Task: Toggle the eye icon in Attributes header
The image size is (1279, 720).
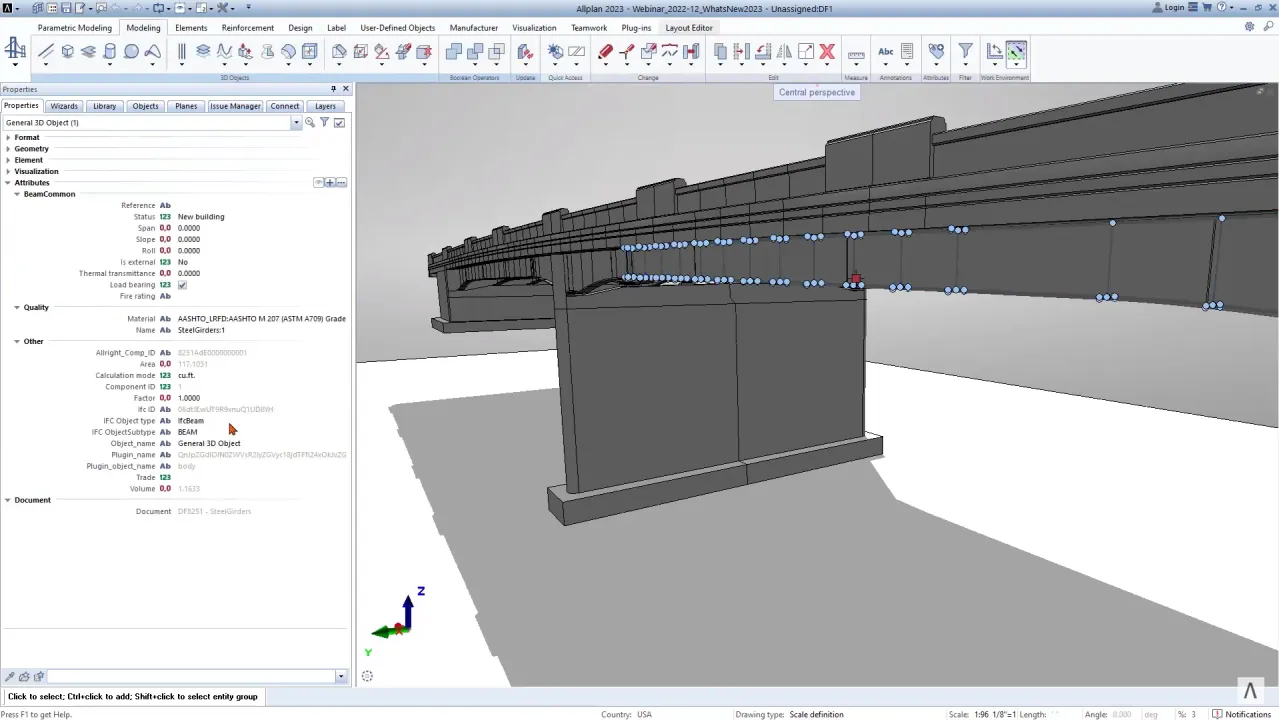Action: 319,183
